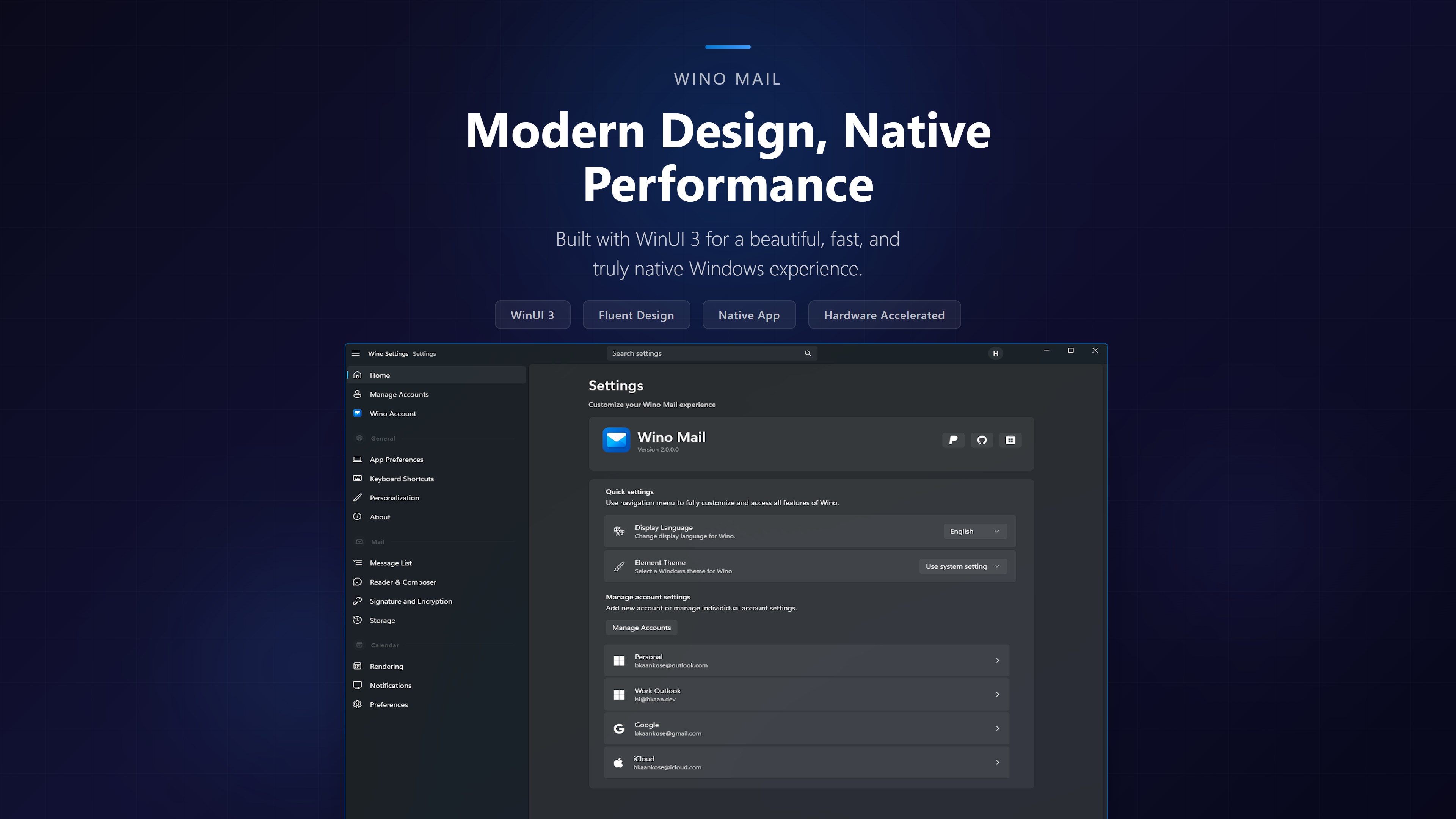The height and width of the screenshot is (819, 1456).
Task: Click the Native App tag pill
Action: pos(749,315)
